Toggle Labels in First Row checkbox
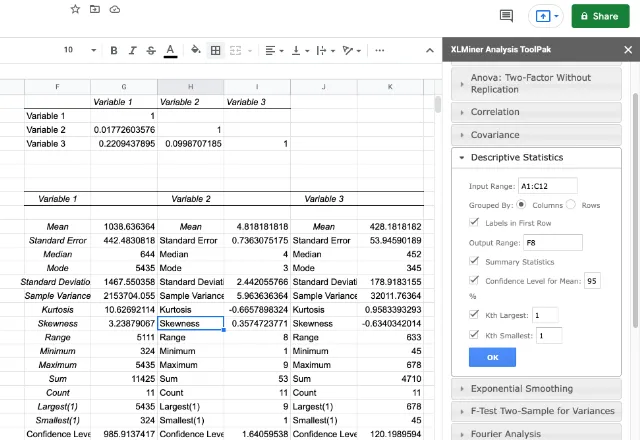The width and height of the screenshot is (640, 440). point(474,222)
